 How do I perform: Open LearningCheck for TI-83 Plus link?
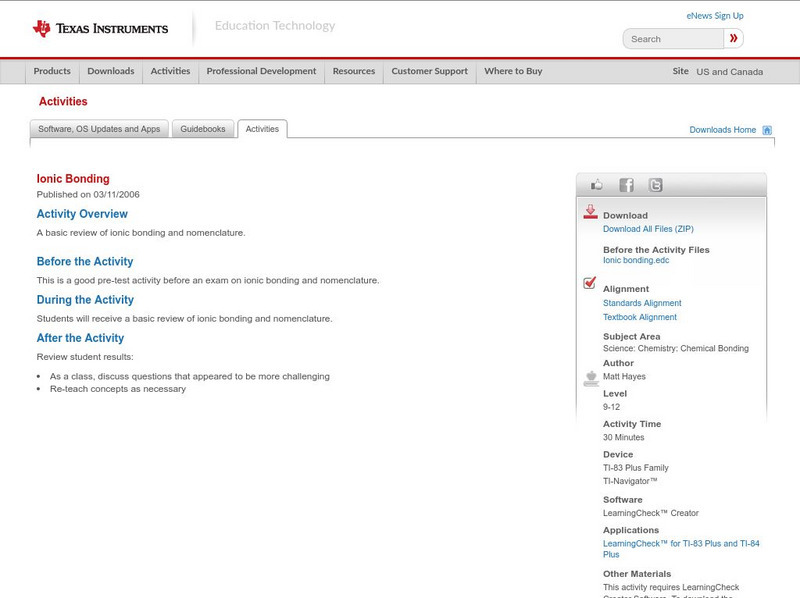click(681, 549)
